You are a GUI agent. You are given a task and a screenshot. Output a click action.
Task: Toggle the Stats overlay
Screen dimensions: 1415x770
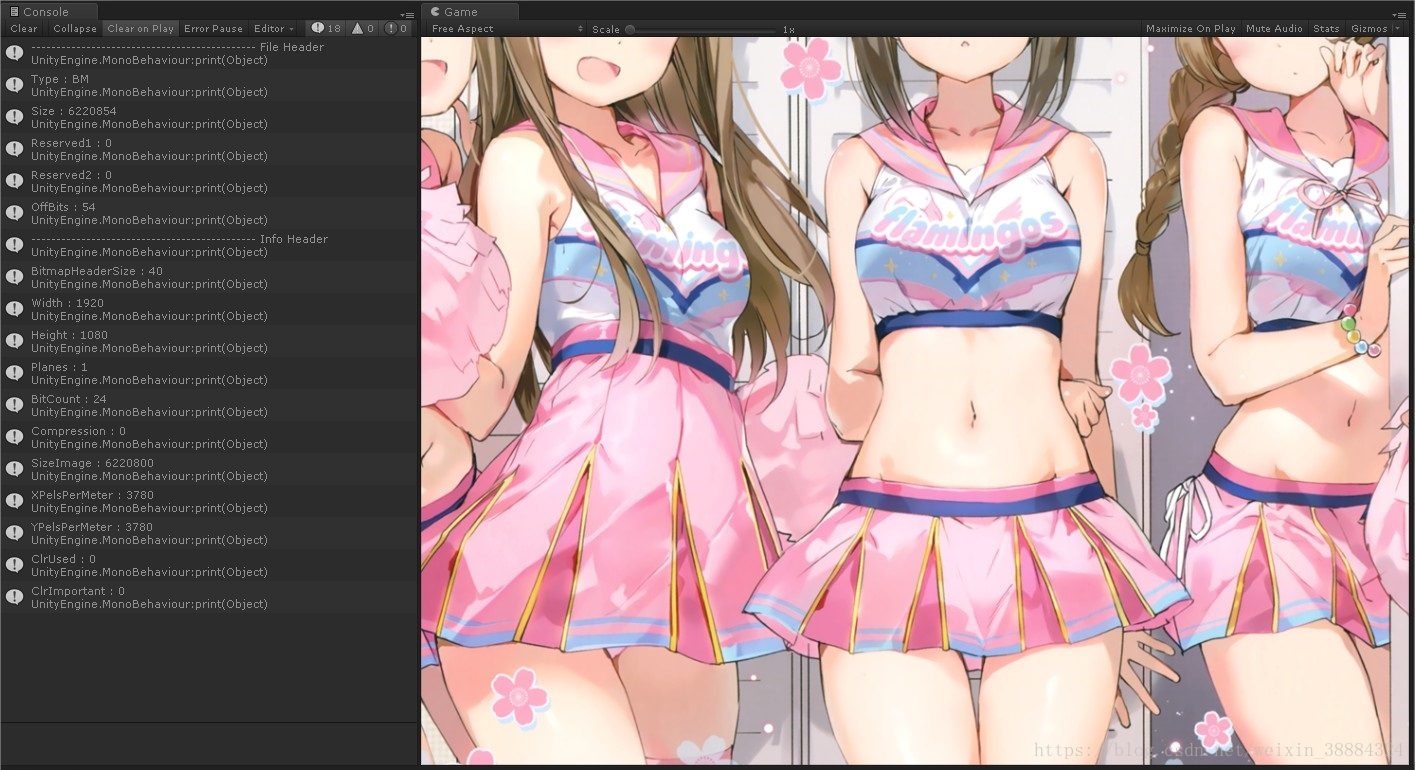[1326, 29]
